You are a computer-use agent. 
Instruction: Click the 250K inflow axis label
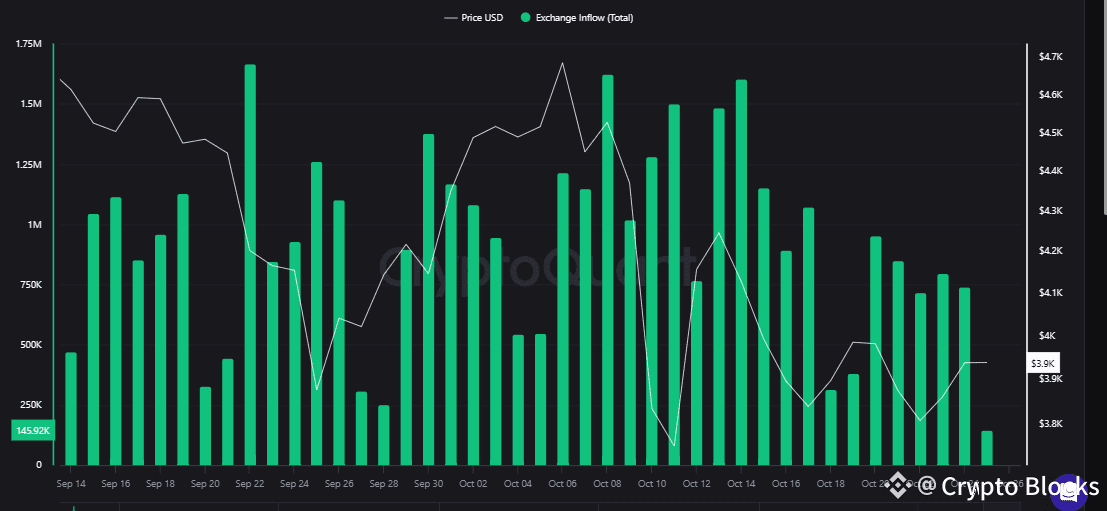click(31, 405)
